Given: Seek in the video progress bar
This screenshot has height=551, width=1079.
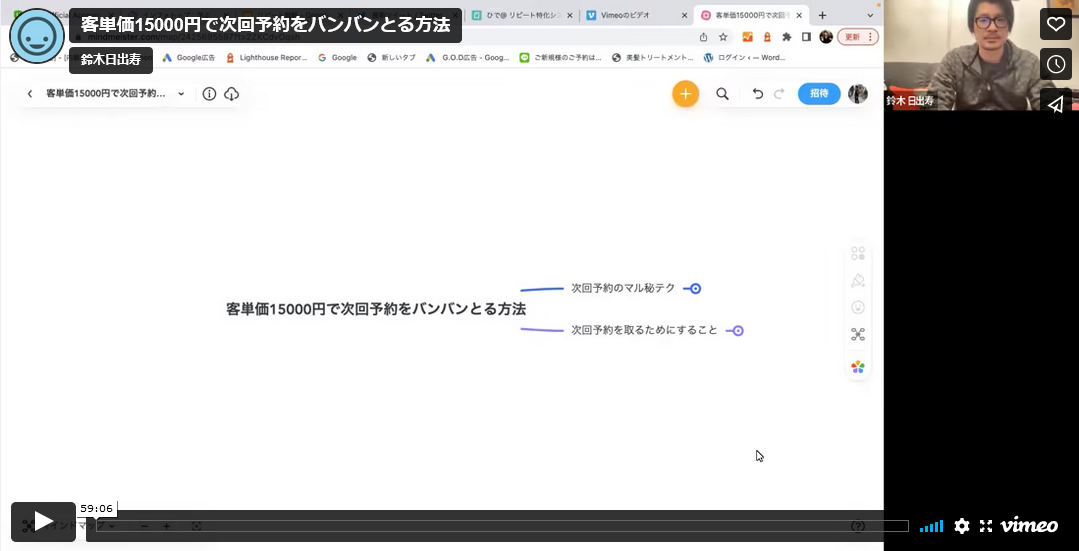Looking at the screenshot, I should pos(500,526).
